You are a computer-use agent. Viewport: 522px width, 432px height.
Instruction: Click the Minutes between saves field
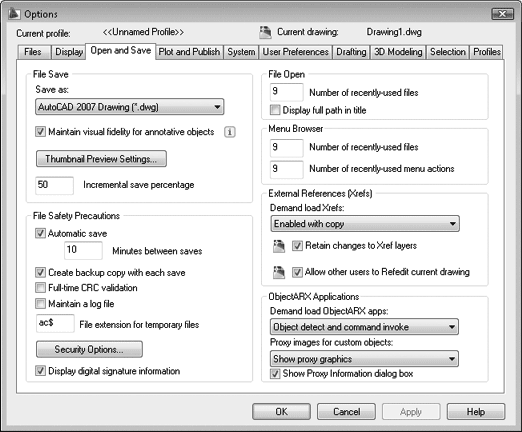pos(83,250)
